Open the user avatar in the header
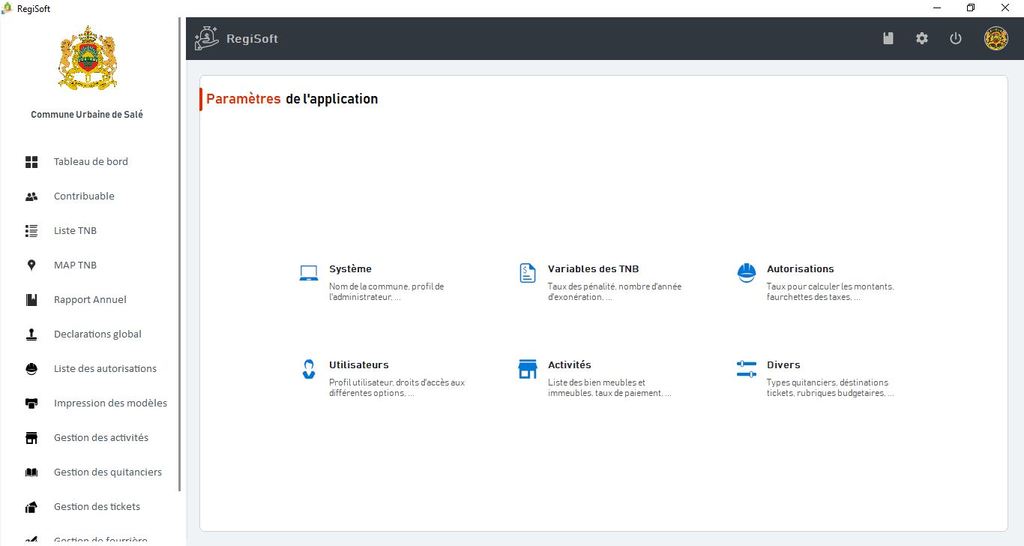The width and height of the screenshot is (1024, 546). click(996, 38)
